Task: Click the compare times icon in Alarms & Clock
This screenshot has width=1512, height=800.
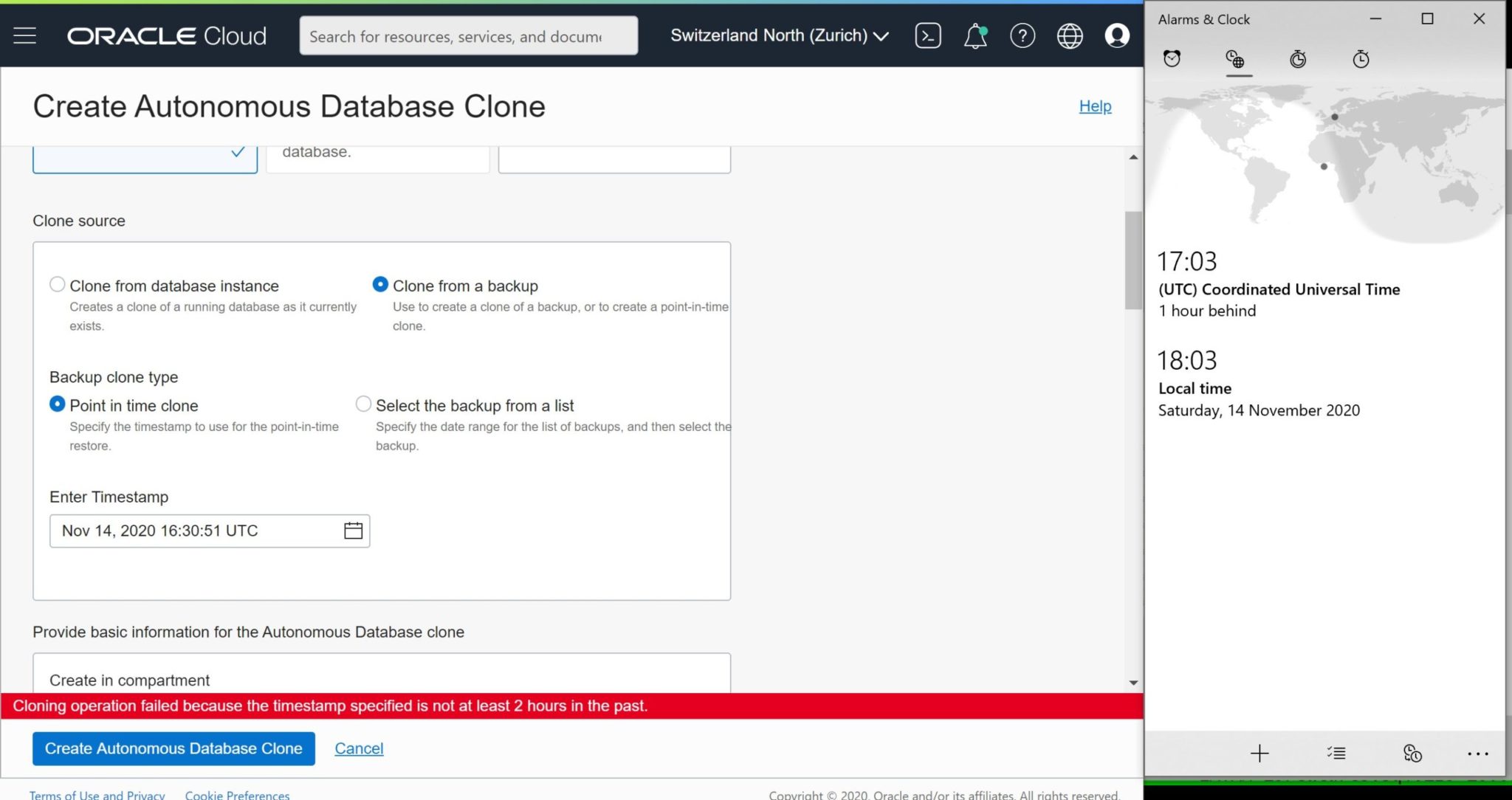Action: click(x=1412, y=753)
